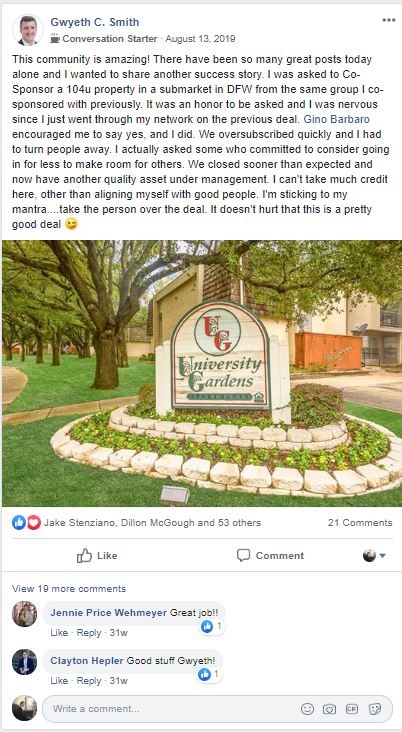402x732 pixels.
Task: Open Gwyeth C. Smith's profile picture
Action: point(28,30)
